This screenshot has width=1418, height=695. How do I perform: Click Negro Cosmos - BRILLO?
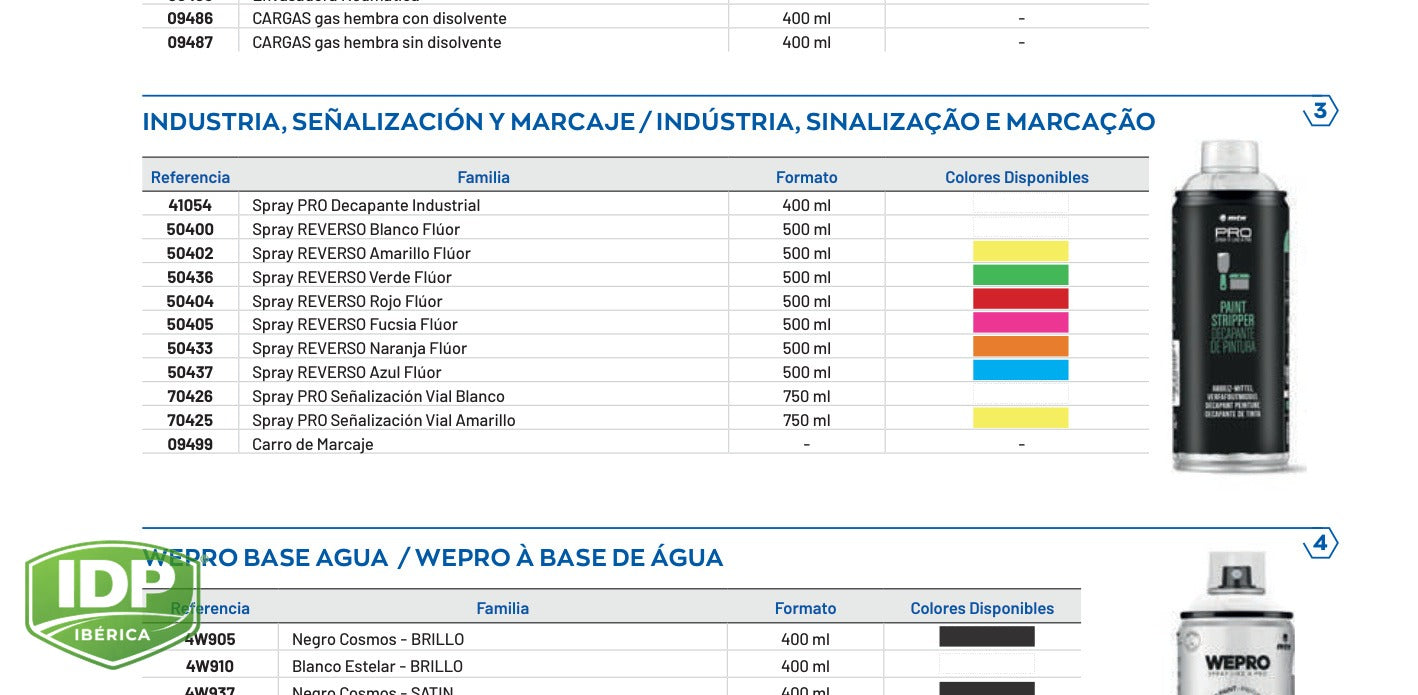pyautogui.click(x=378, y=639)
